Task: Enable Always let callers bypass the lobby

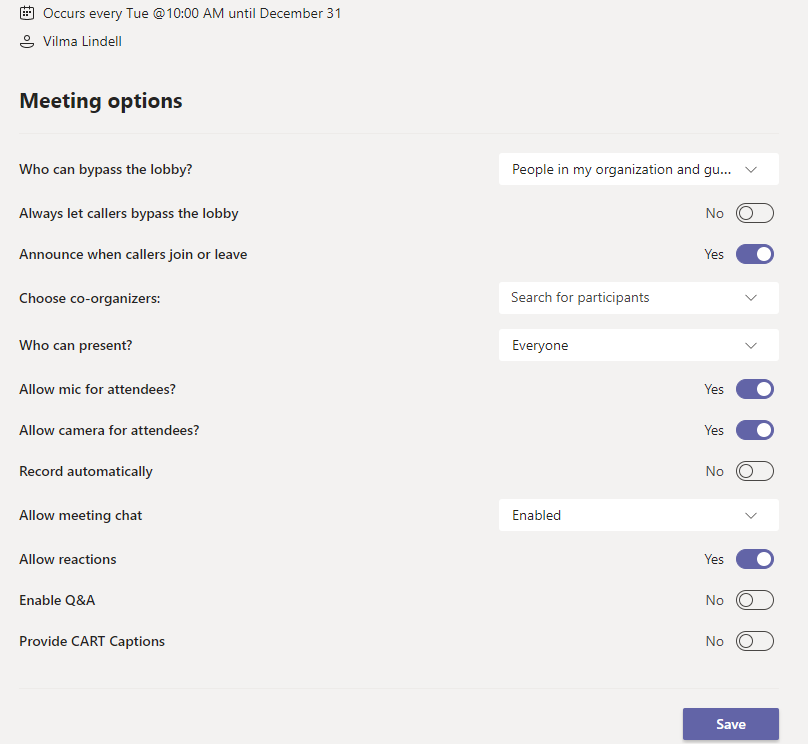Action: 754,213
